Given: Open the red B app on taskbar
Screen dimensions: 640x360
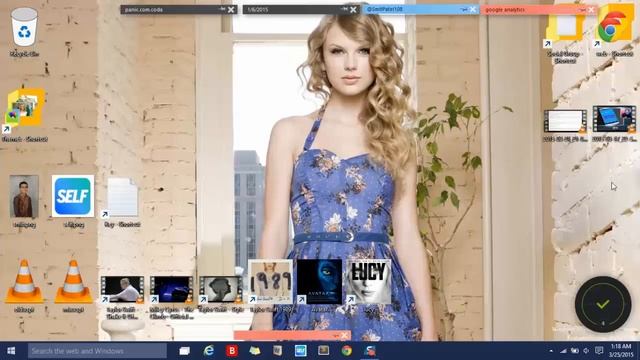Looking at the screenshot, I should [x=232, y=351].
